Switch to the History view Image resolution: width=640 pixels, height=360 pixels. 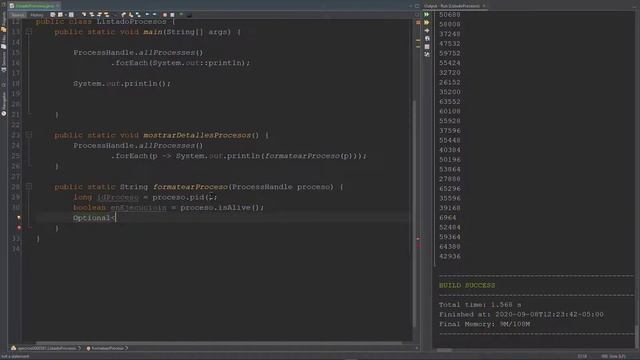click(x=37, y=15)
